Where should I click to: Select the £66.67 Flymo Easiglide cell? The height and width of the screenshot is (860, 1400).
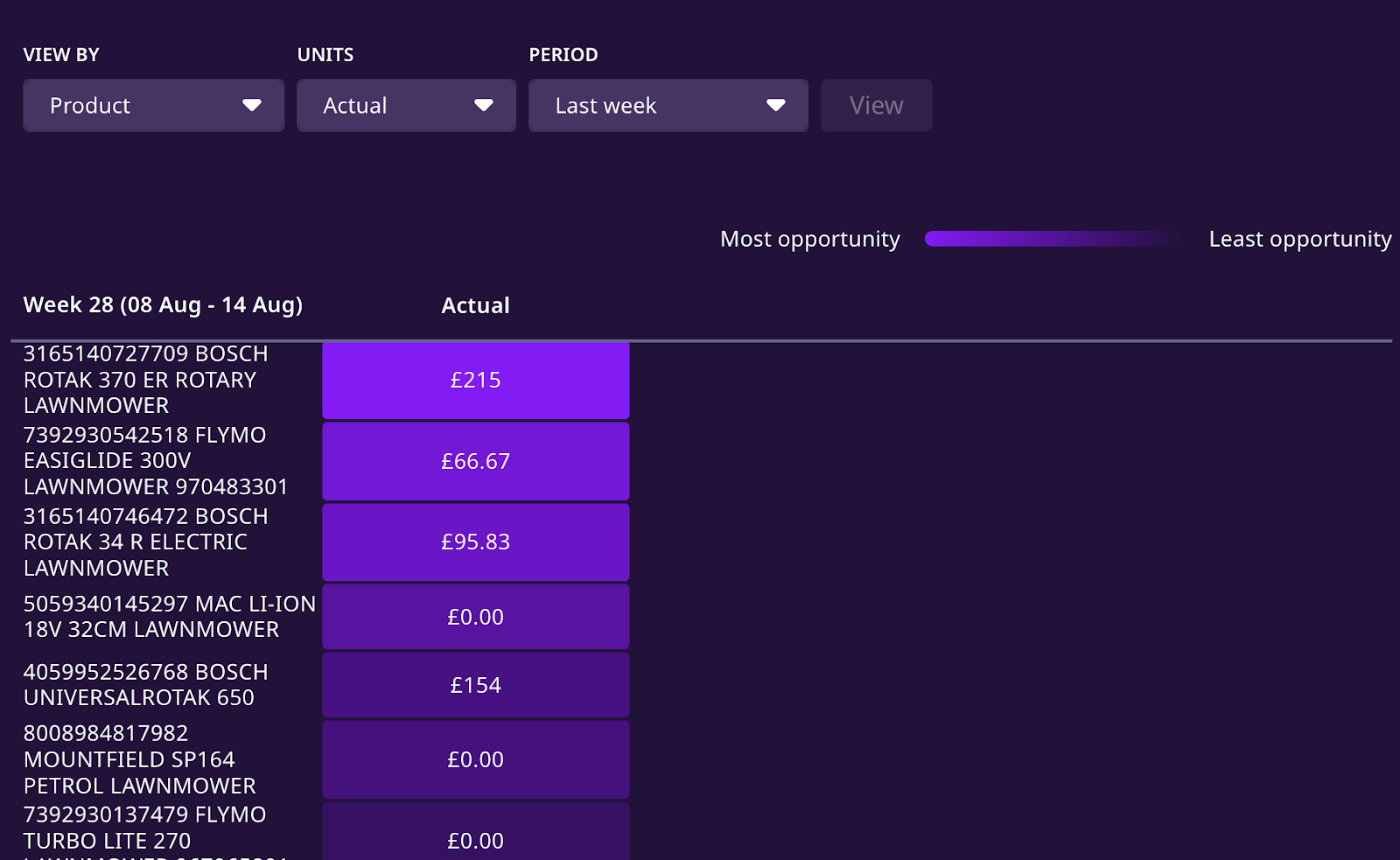[476, 461]
